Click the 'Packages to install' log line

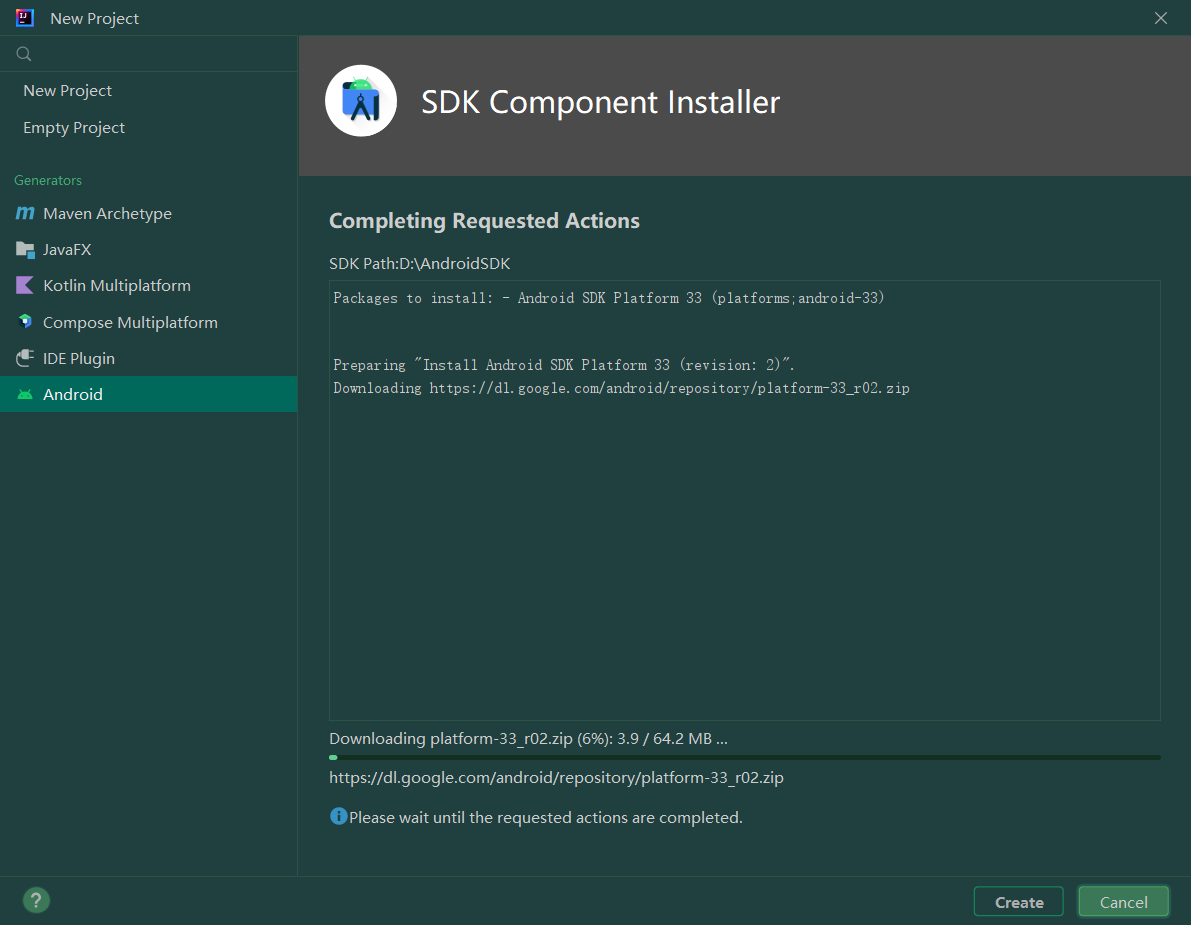pos(608,298)
